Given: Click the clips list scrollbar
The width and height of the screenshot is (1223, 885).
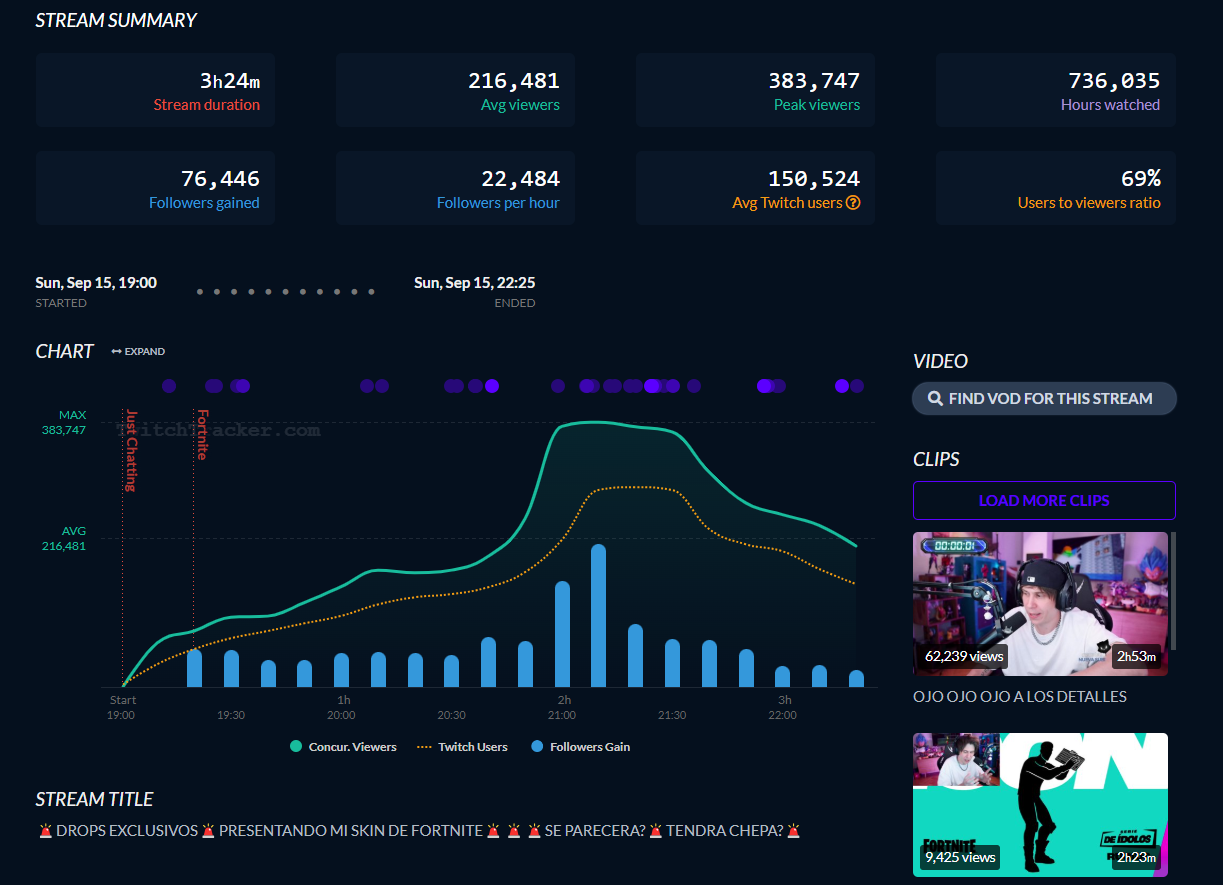Looking at the screenshot, I should coord(1172,590).
